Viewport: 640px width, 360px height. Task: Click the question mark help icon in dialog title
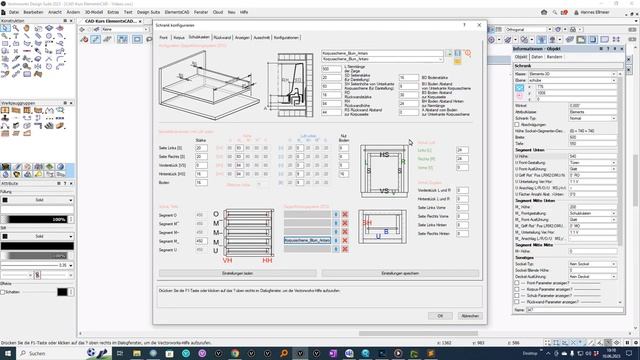pos(464,25)
